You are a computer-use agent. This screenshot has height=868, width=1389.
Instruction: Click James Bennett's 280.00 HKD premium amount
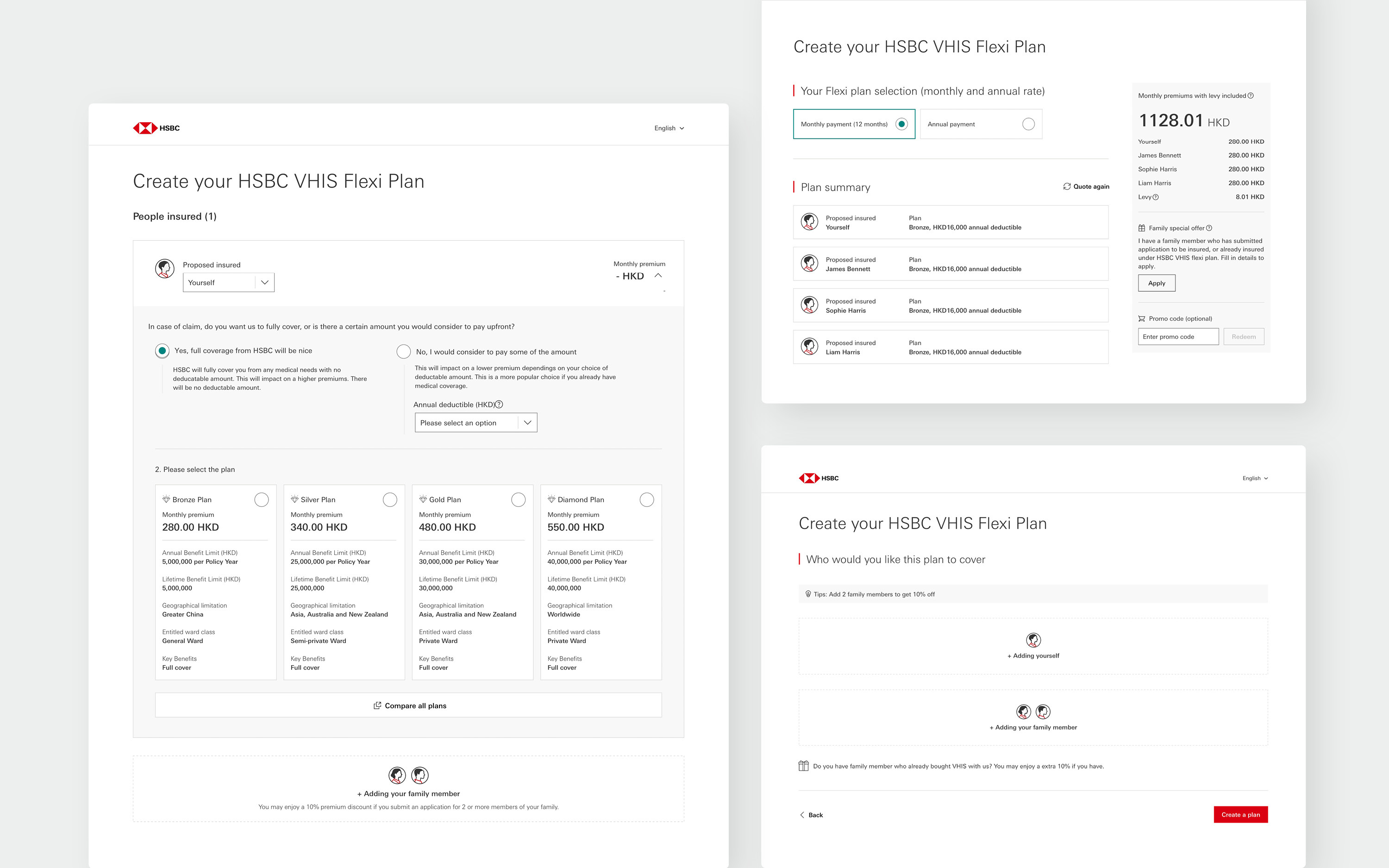(x=1246, y=156)
